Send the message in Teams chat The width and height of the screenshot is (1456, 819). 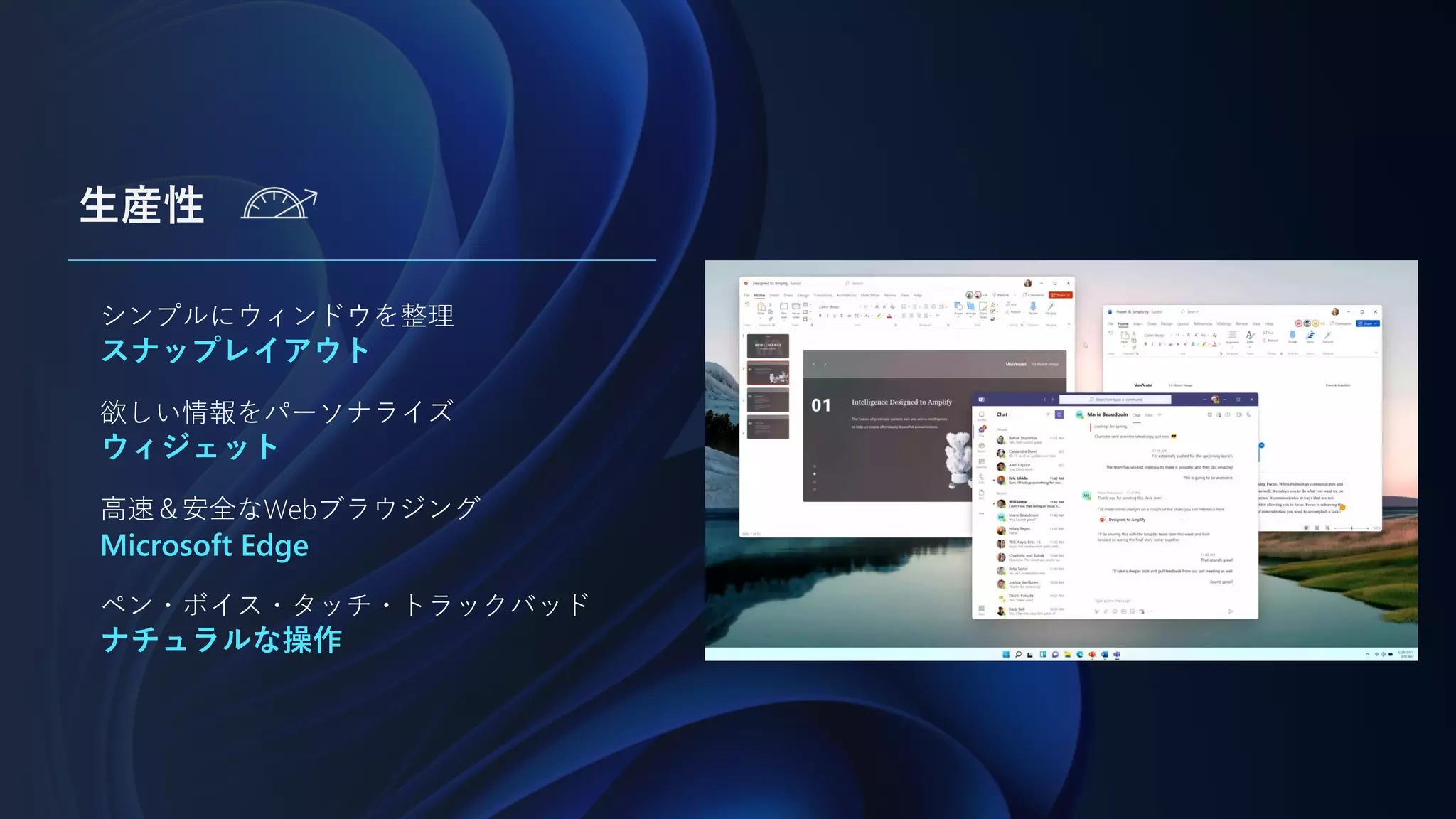tap(1231, 611)
